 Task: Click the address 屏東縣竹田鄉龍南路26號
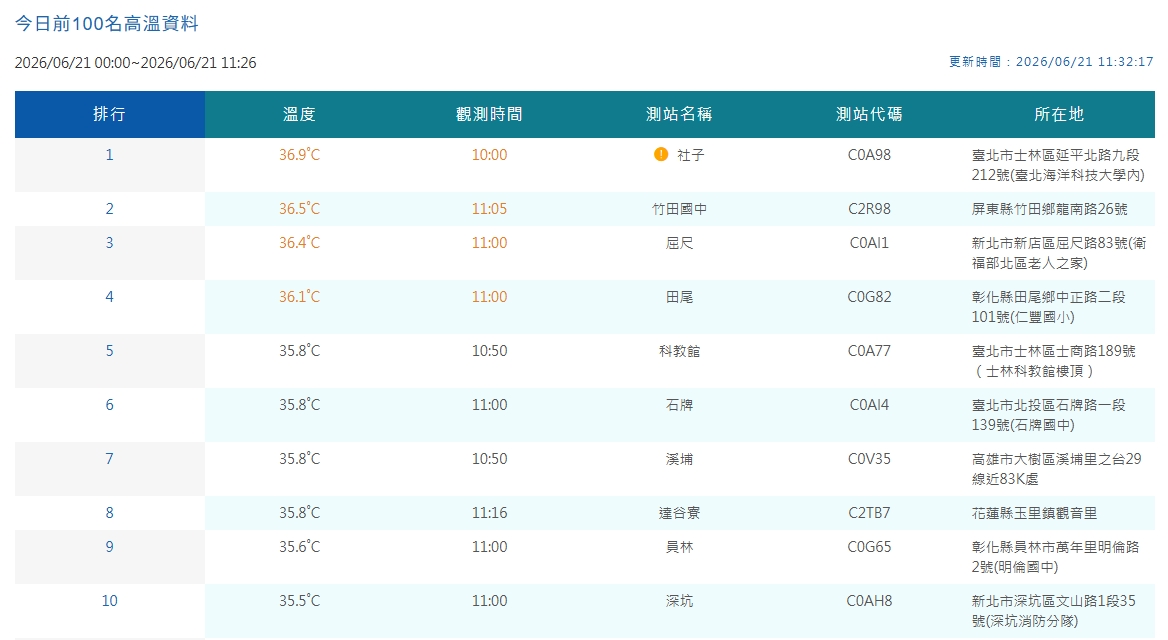(1049, 209)
